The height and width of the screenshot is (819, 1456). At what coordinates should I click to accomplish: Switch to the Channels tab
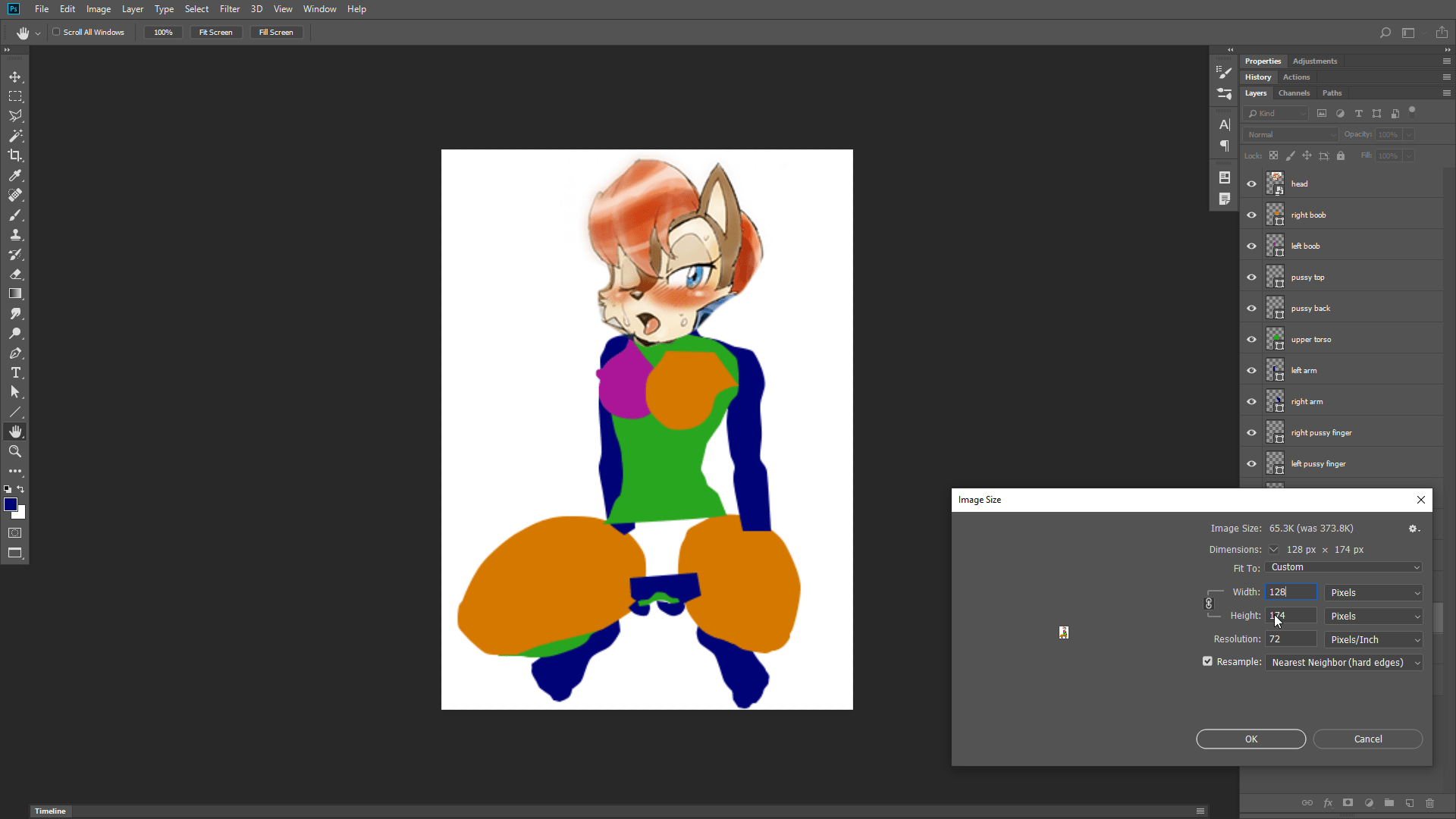coord(1294,93)
